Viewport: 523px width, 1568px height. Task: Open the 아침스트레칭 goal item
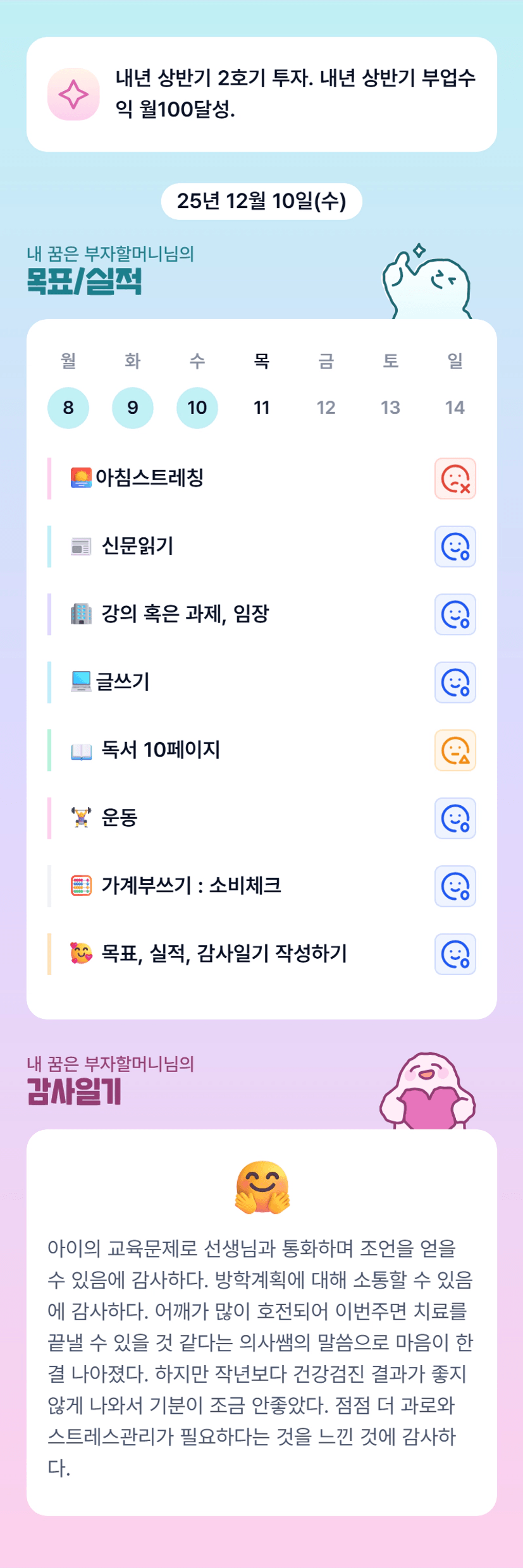(149, 478)
